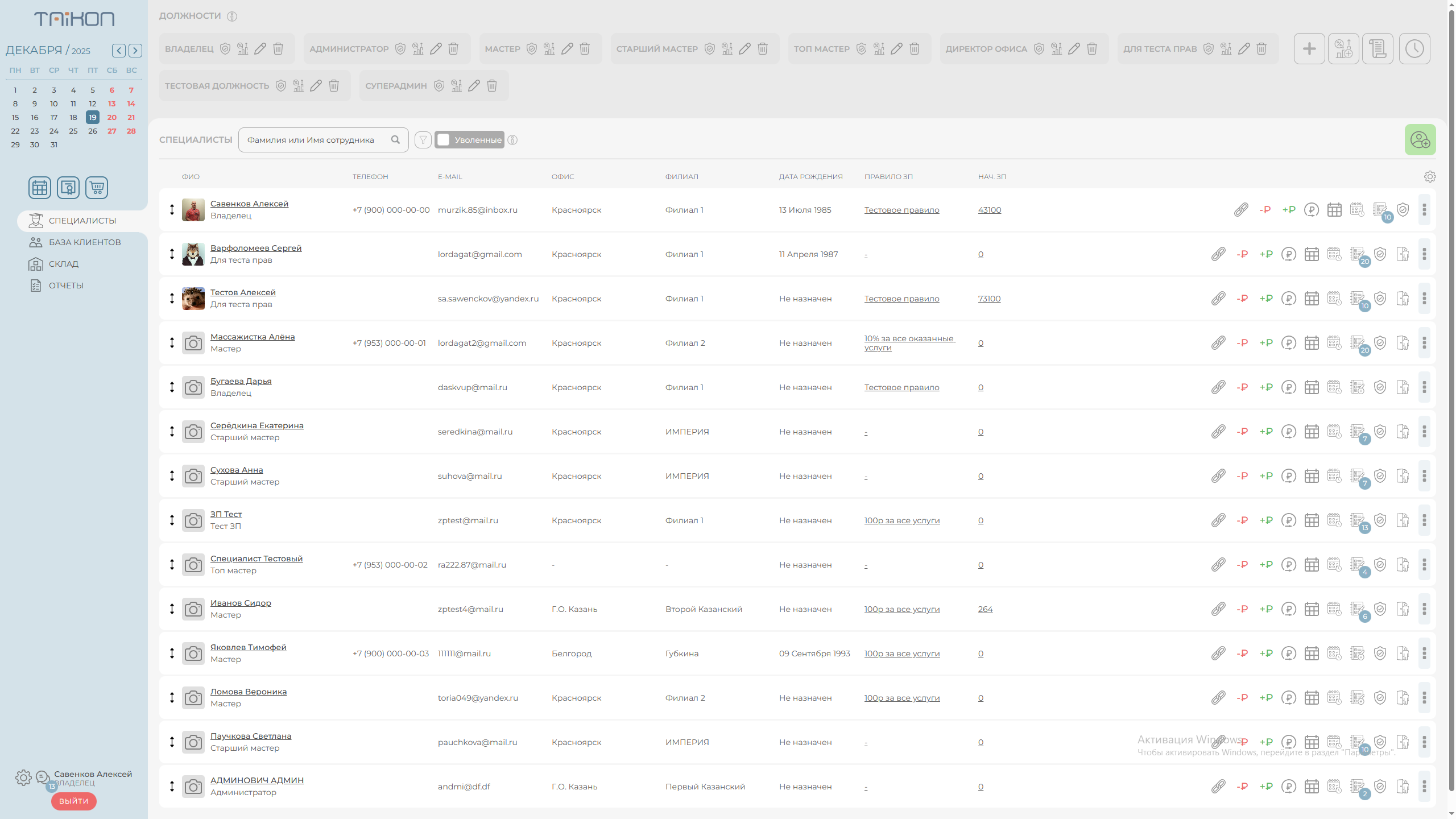Open shopping cart icon in left sidebar
1456x819 pixels.
97,188
